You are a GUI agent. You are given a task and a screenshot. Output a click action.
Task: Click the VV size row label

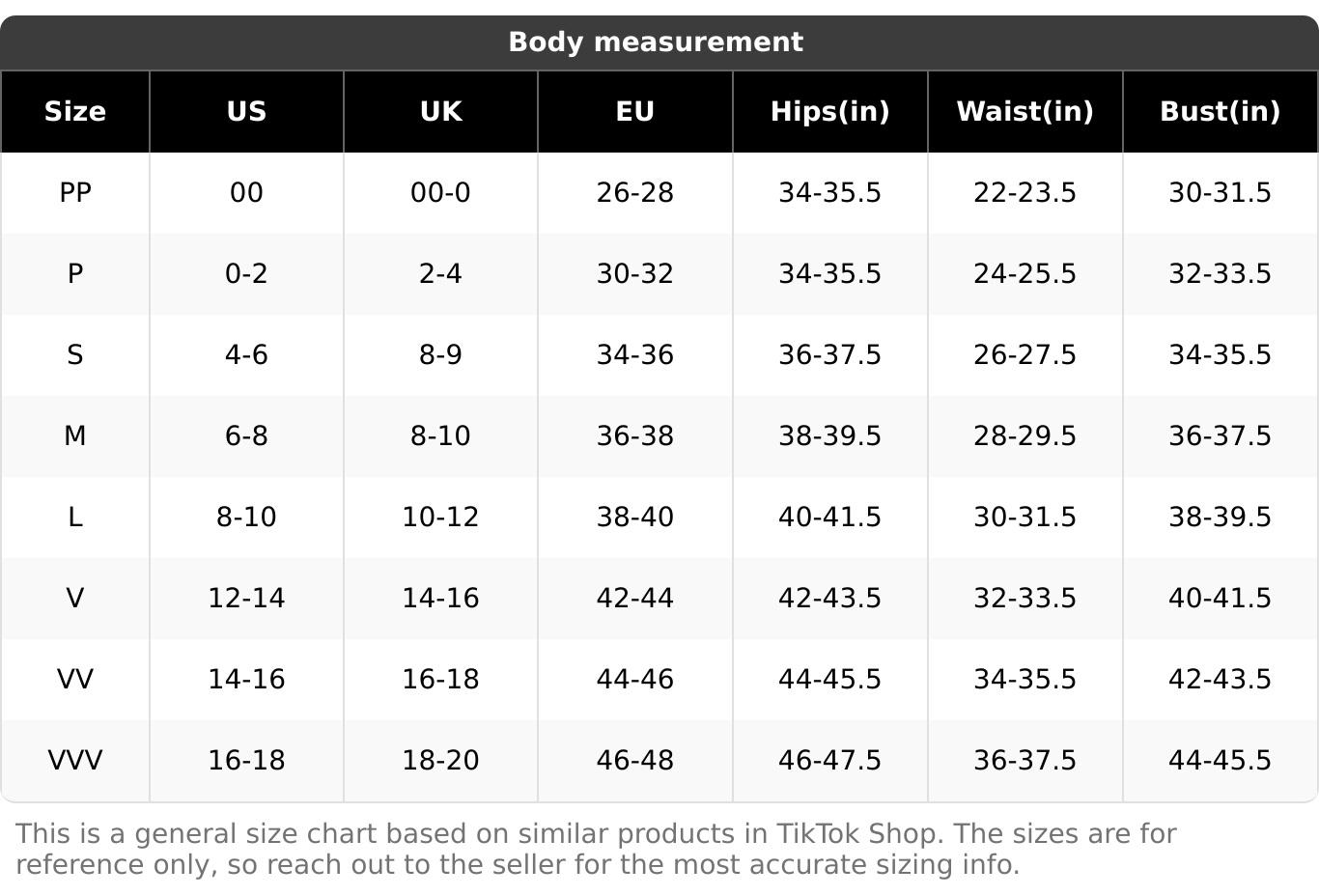[x=75, y=680]
